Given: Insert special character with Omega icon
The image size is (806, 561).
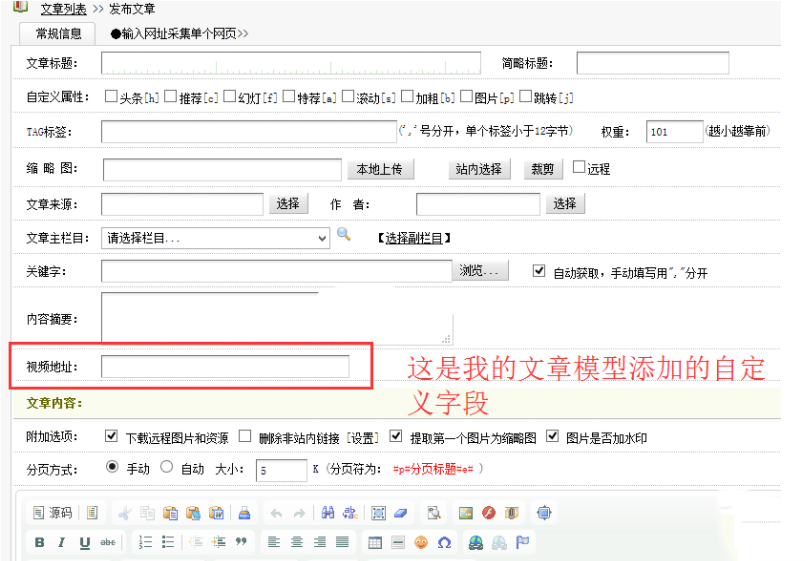Looking at the screenshot, I should click(444, 542).
